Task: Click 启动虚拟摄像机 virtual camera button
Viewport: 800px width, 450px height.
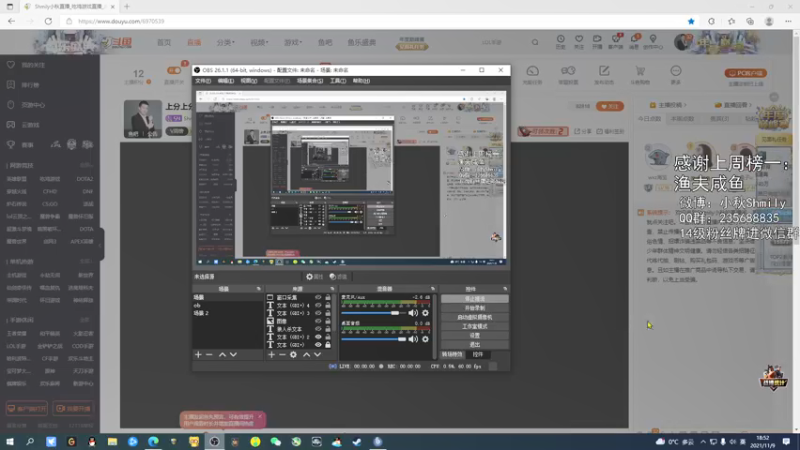Action: (x=474, y=317)
